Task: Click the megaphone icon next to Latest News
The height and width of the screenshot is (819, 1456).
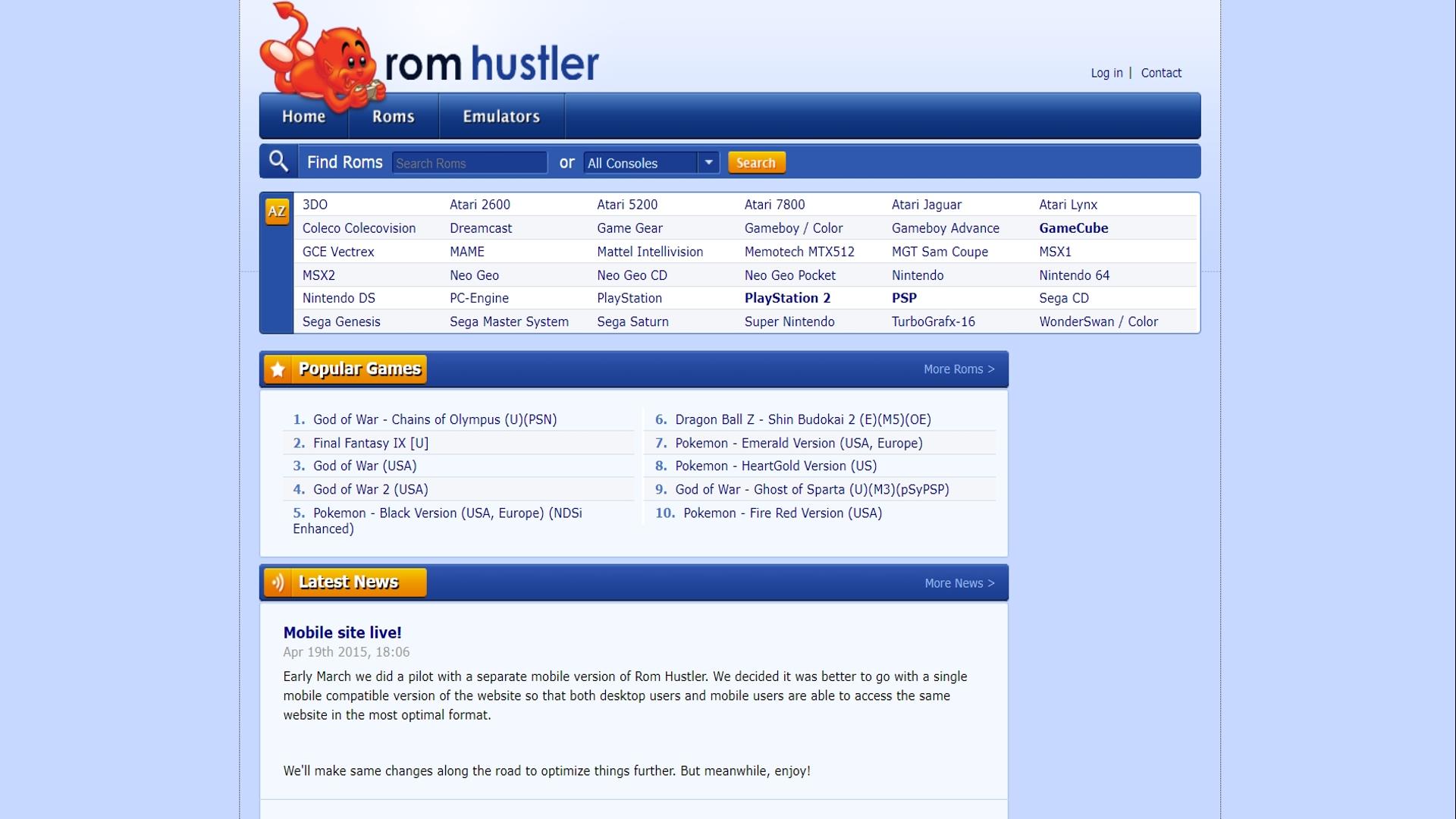Action: [278, 583]
